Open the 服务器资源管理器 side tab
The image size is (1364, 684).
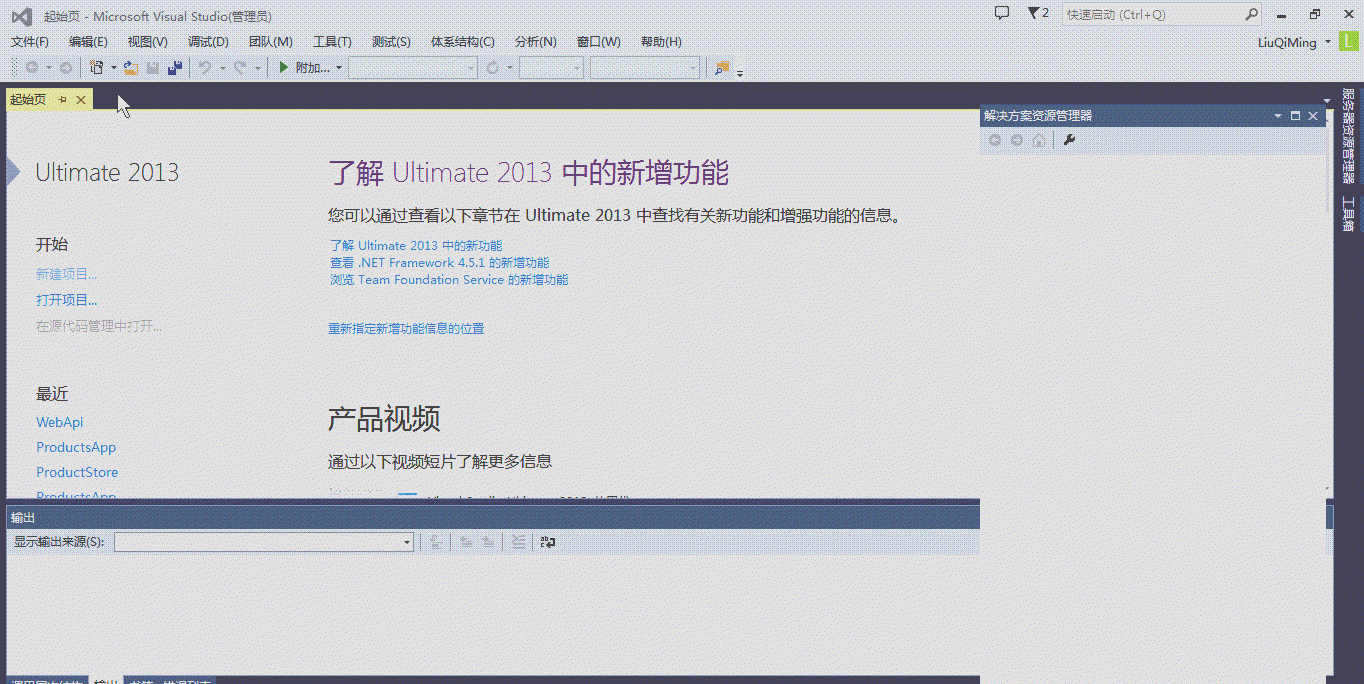[1348, 135]
